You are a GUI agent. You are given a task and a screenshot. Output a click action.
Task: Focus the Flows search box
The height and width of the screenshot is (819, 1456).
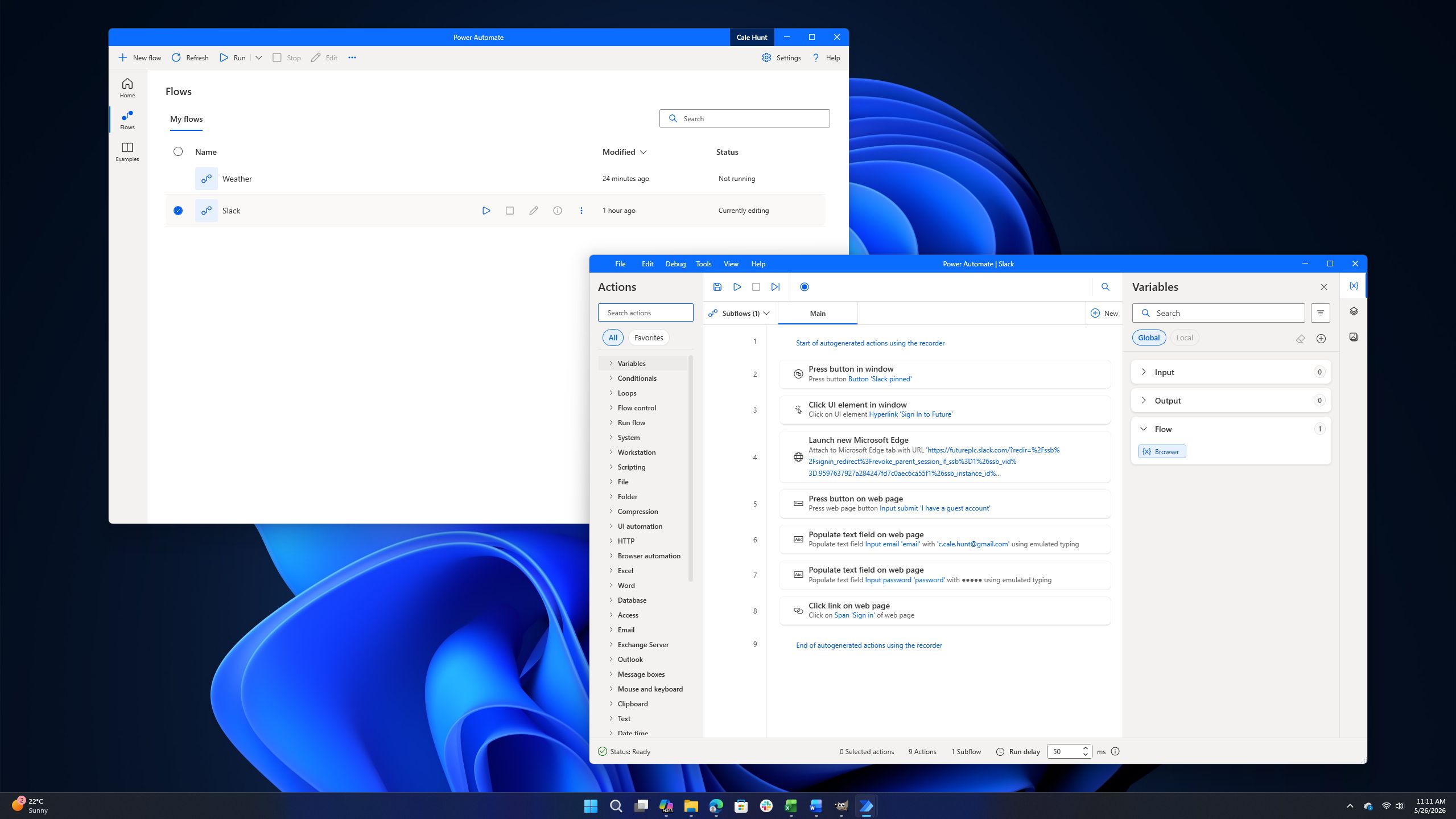[x=744, y=118]
